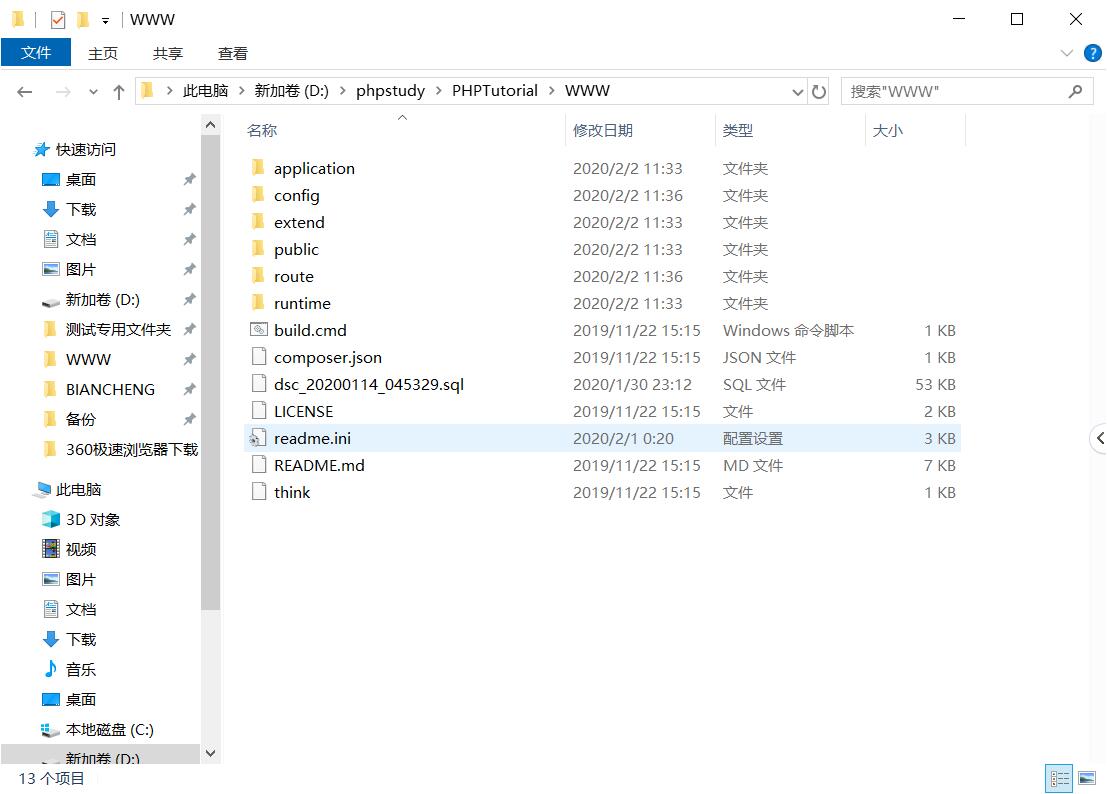Switch to the 查看 ribbon tab

(232, 54)
